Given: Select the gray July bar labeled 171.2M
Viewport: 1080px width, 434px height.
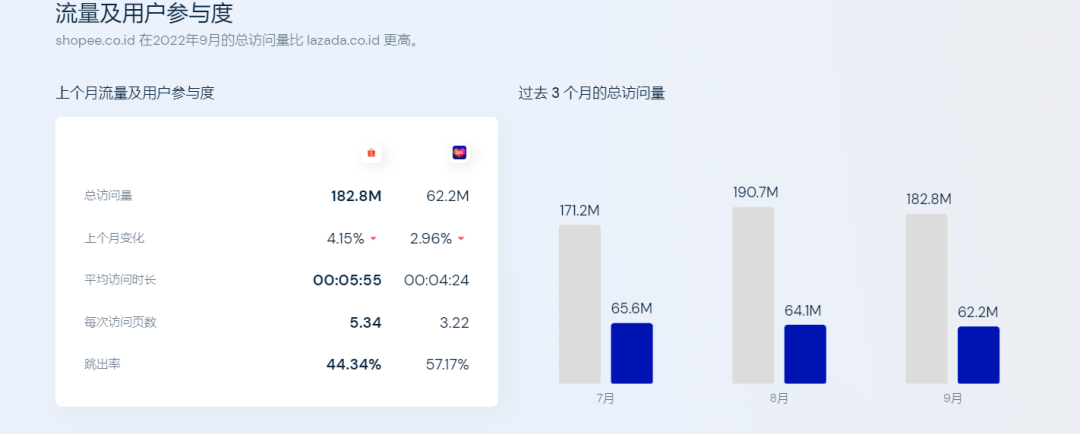Looking at the screenshot, I should tap(579, 304).
